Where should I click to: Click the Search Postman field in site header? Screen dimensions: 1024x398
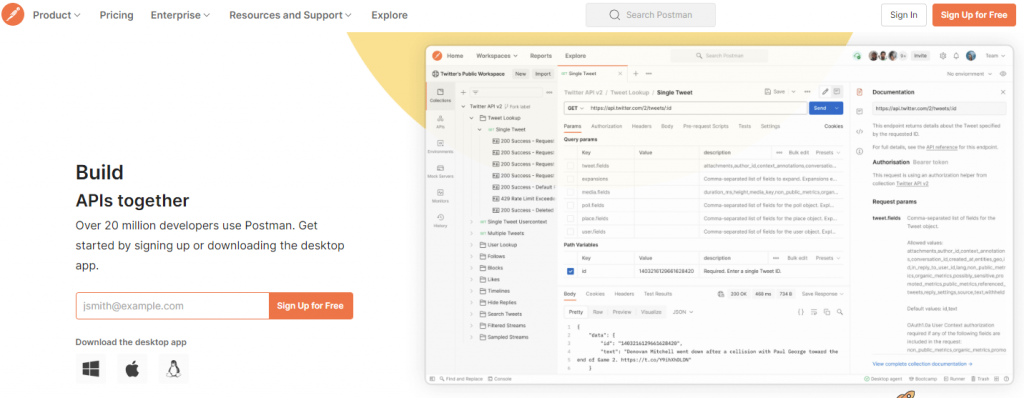650,14
